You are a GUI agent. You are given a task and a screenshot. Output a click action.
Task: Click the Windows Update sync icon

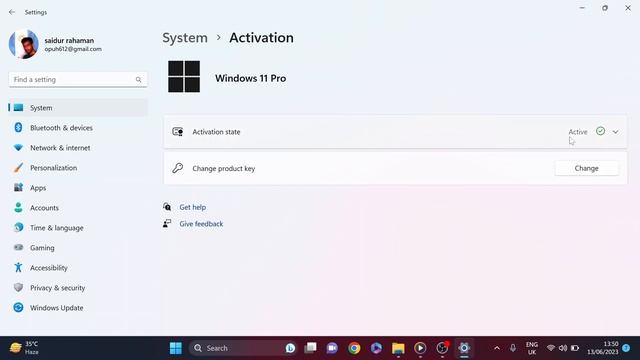18,307
